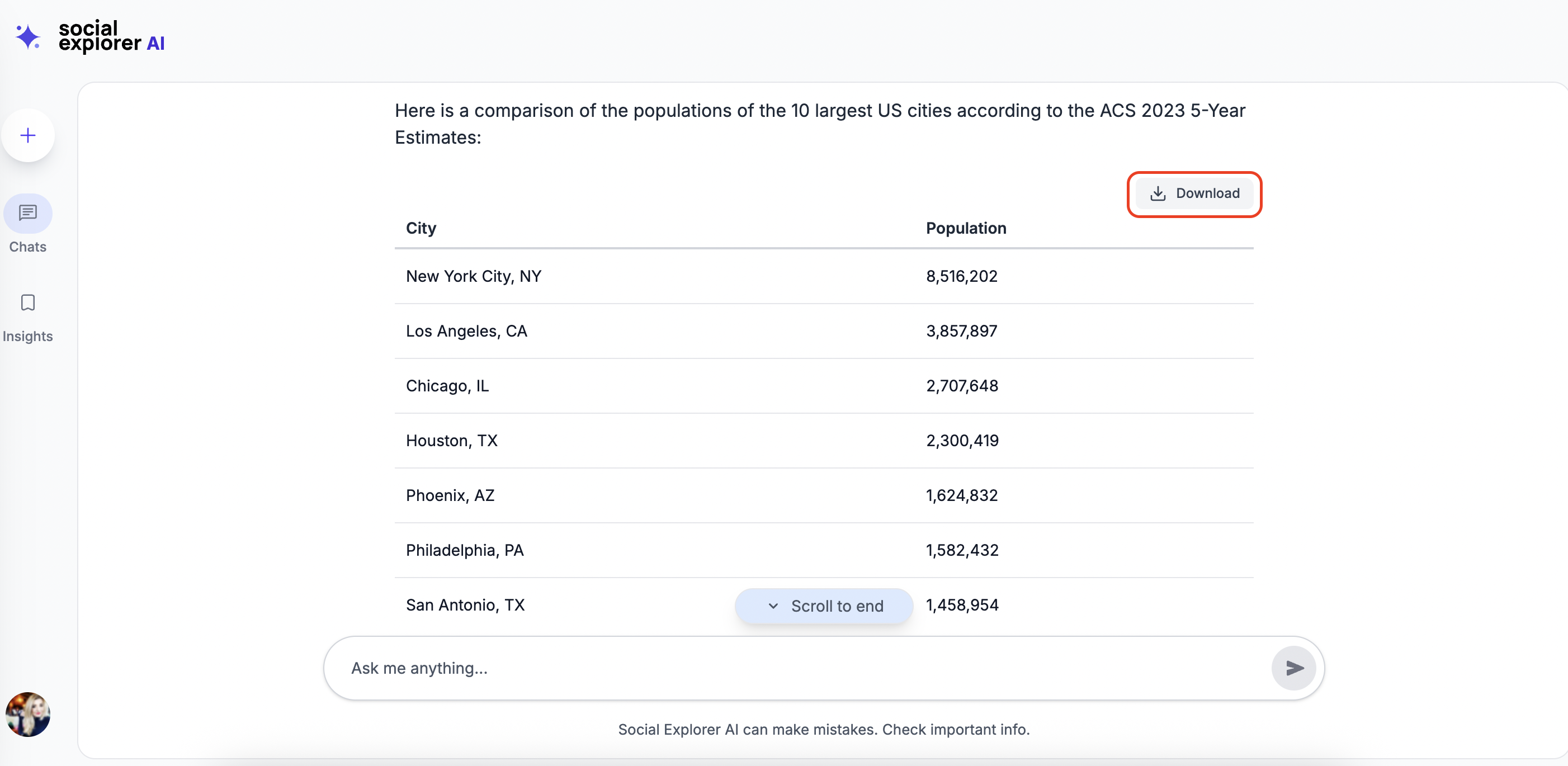The width and height of the screenshot is (1568, 766).
Task: Click the Chicago population value 2,707,648
Action: (x=962, y=386)
